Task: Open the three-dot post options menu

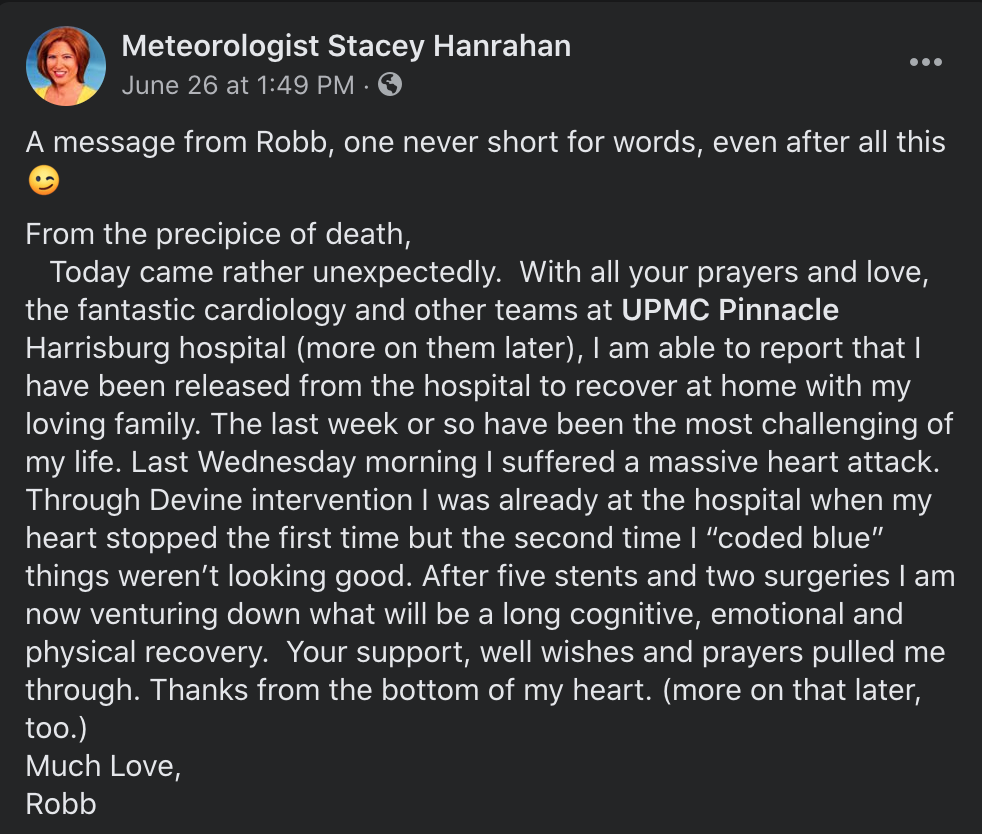Action: [926, 62]
